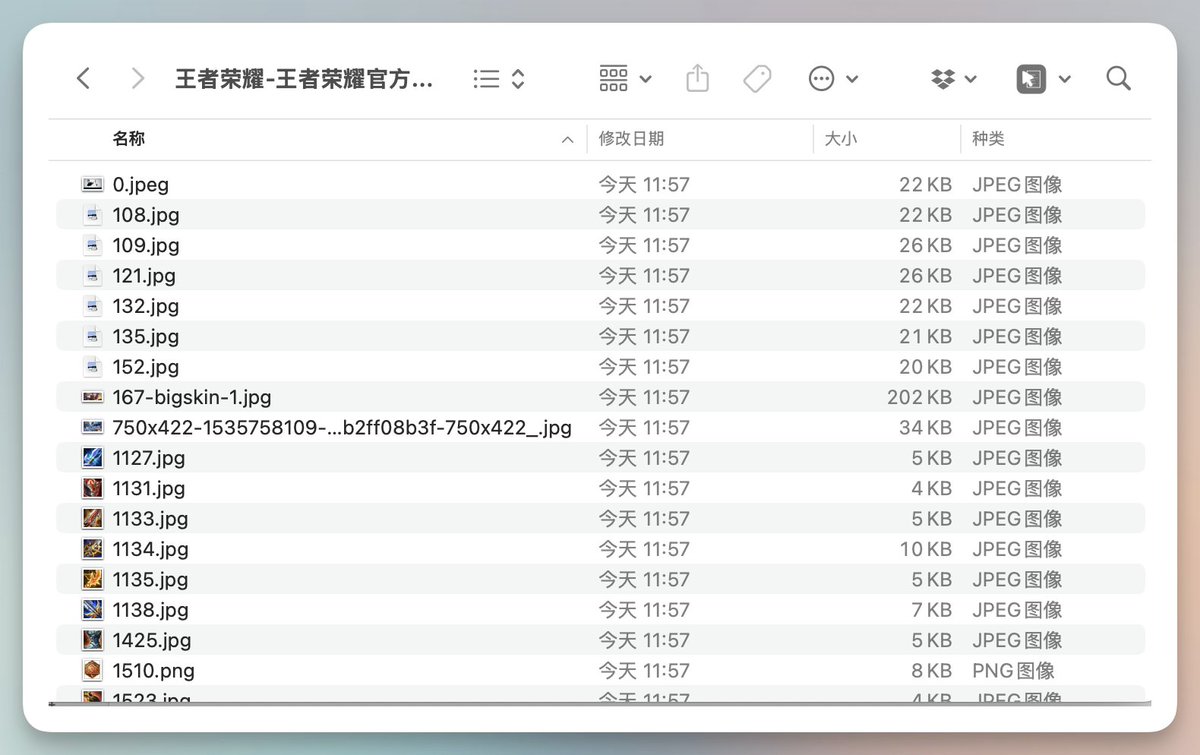Click the thumbnail icon of 1425.jpg
This screenshot has height=755, width=1200.
pos(93,640)
